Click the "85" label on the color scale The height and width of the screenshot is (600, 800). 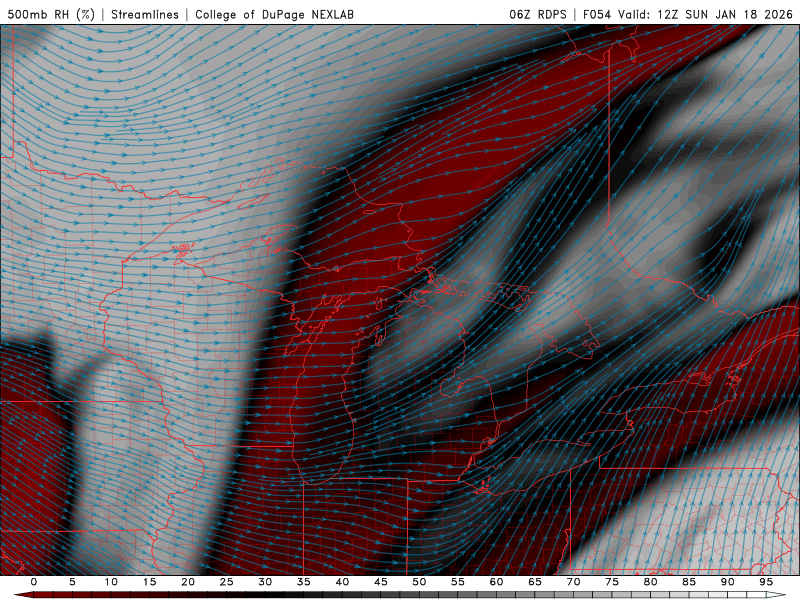(x=689, y=582)
